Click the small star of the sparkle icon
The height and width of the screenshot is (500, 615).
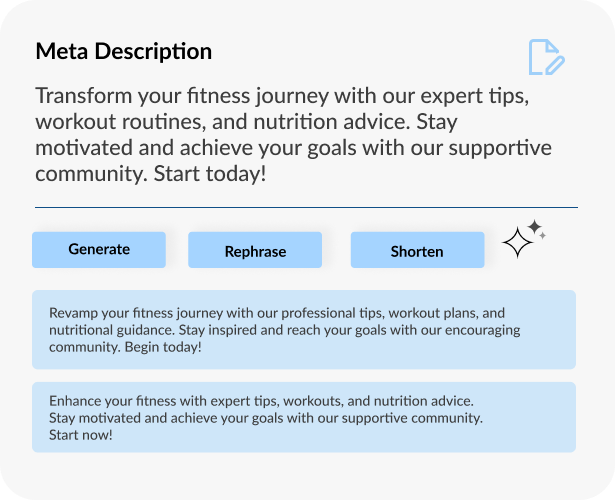click(x=537, y=229)
